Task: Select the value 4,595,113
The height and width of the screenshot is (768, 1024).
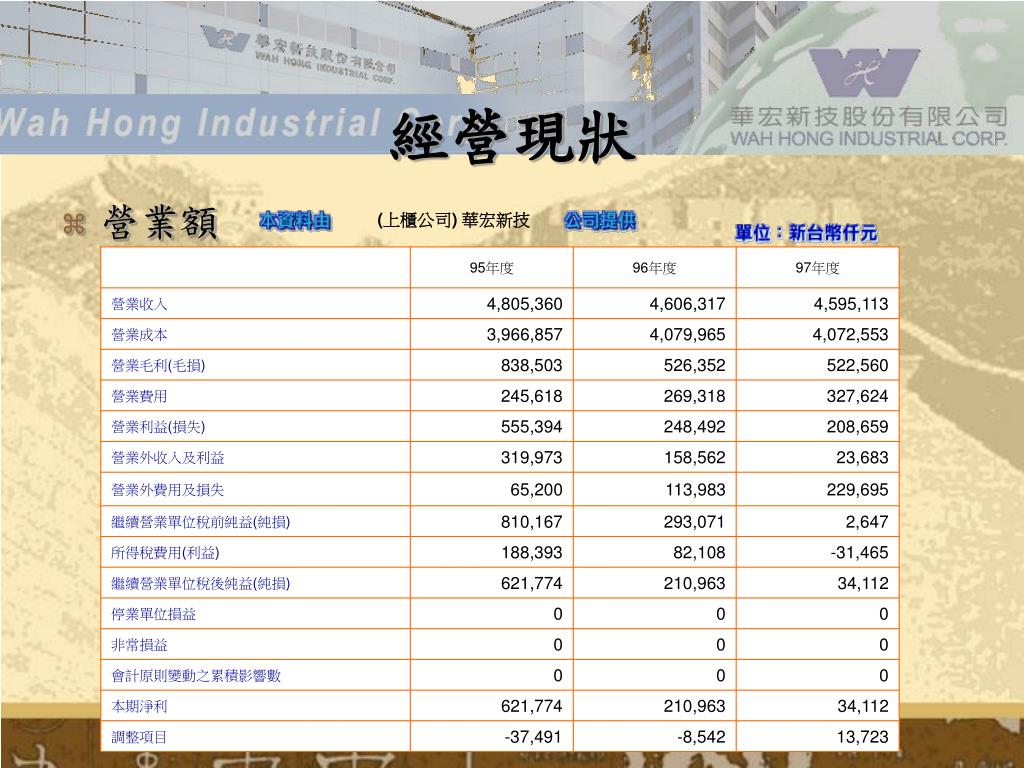Action: tap(851, 304)
